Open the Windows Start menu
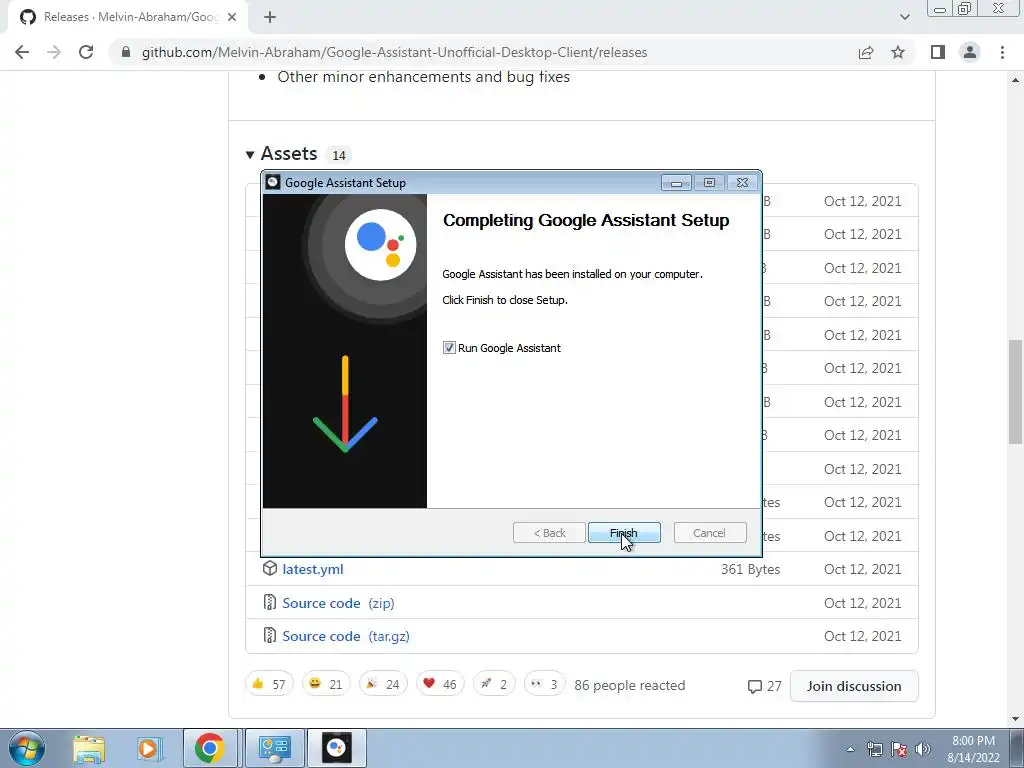Screen dimensions: 1024x768 27,748
